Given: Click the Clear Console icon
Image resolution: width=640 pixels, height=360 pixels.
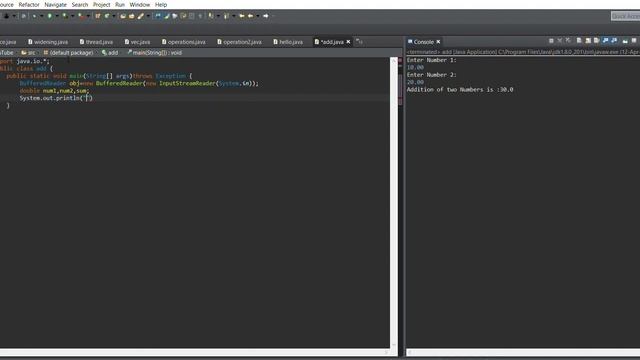Looking at the screenshot, I should (x=579, y=40).
